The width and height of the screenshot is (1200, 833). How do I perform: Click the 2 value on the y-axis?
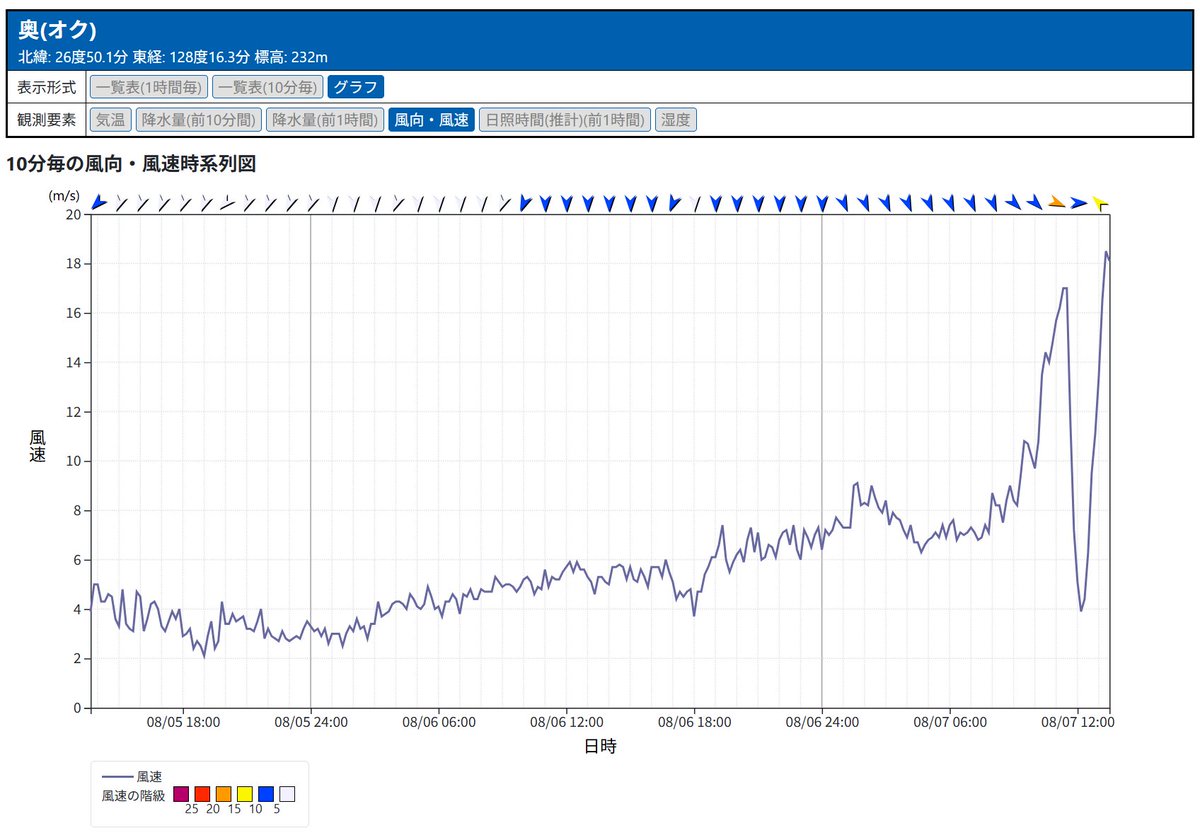[x=77, y=658]
